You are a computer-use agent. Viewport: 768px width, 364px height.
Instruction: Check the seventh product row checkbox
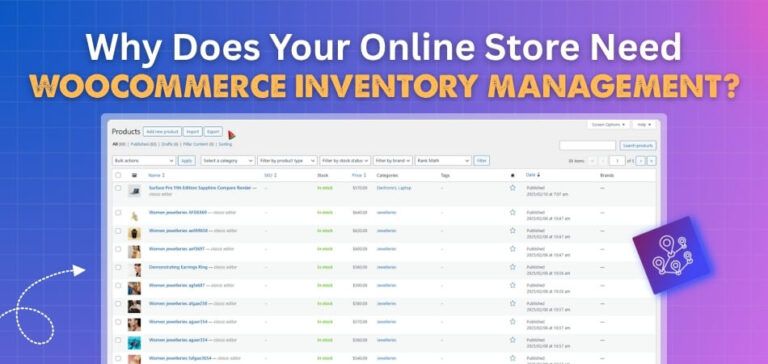click(x=118, y=303)
